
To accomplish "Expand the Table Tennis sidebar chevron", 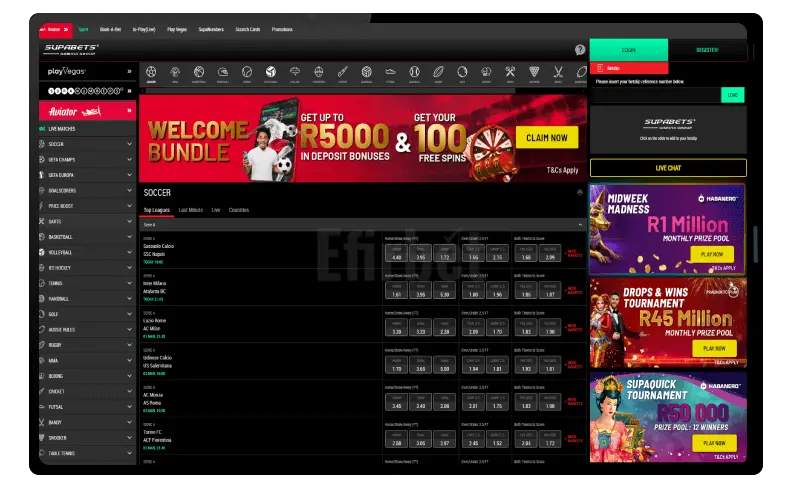I will [x=130, y=453].
